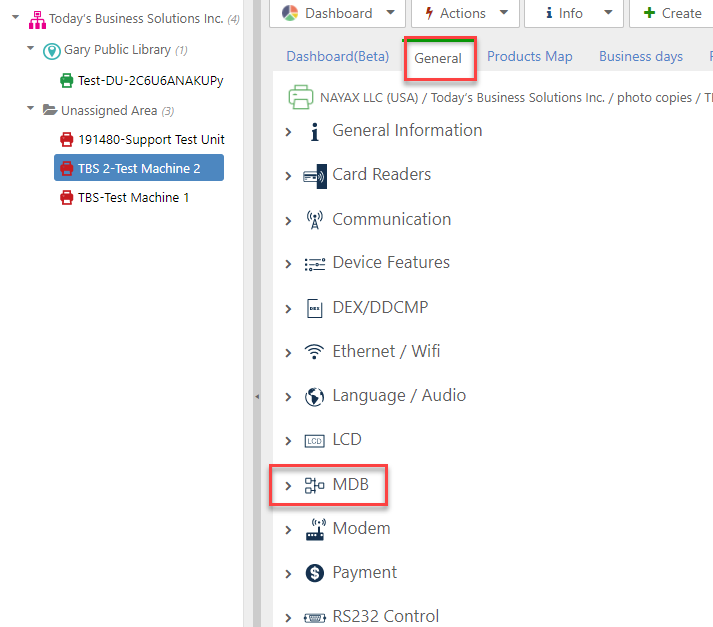Click the Card Readers icon

tap(315, 176)
